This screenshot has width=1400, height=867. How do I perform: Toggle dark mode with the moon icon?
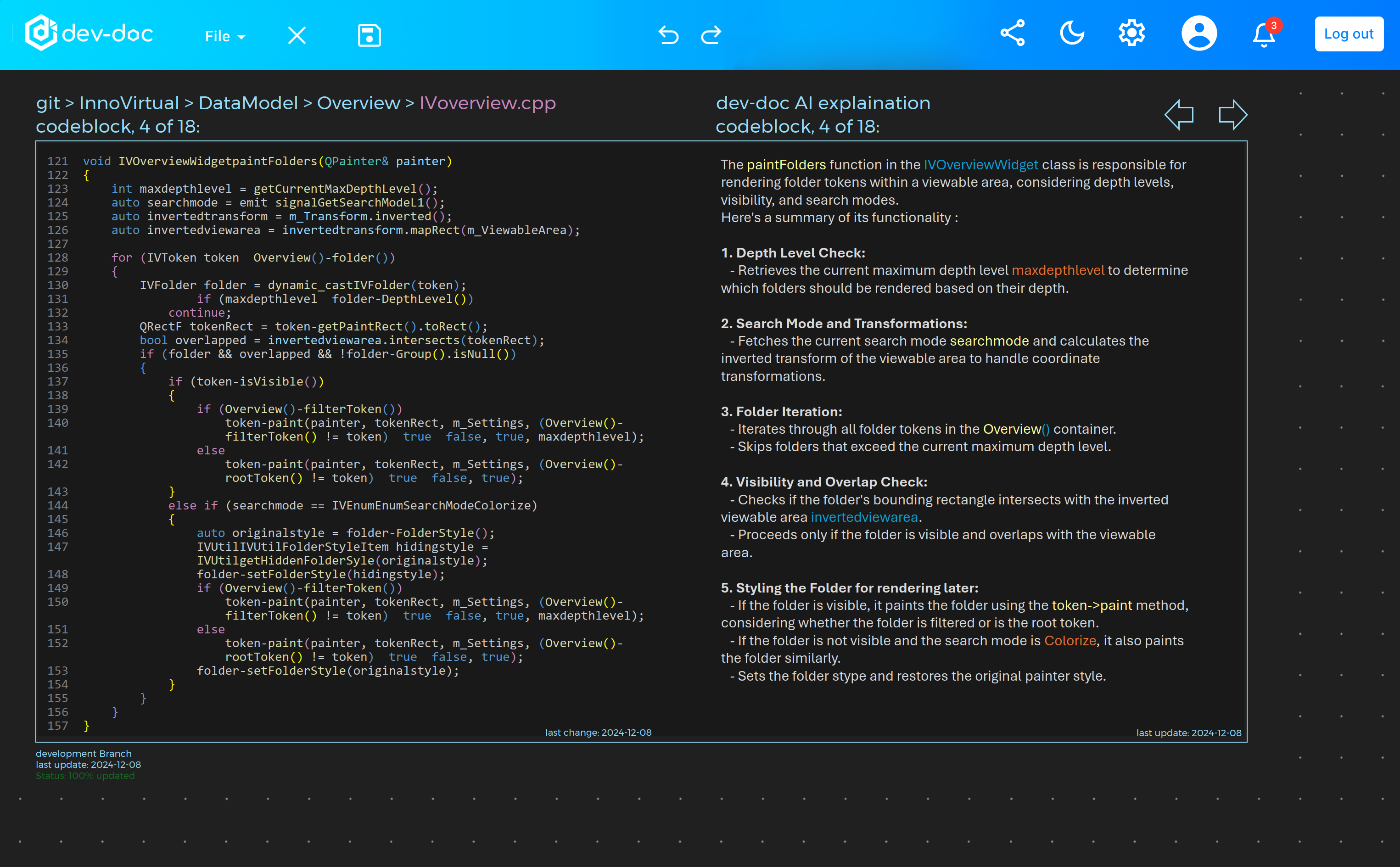1072,33
